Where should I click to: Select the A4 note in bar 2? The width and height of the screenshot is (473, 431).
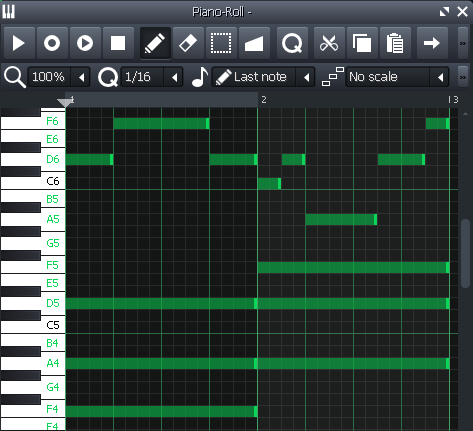(x=354, y=363)
